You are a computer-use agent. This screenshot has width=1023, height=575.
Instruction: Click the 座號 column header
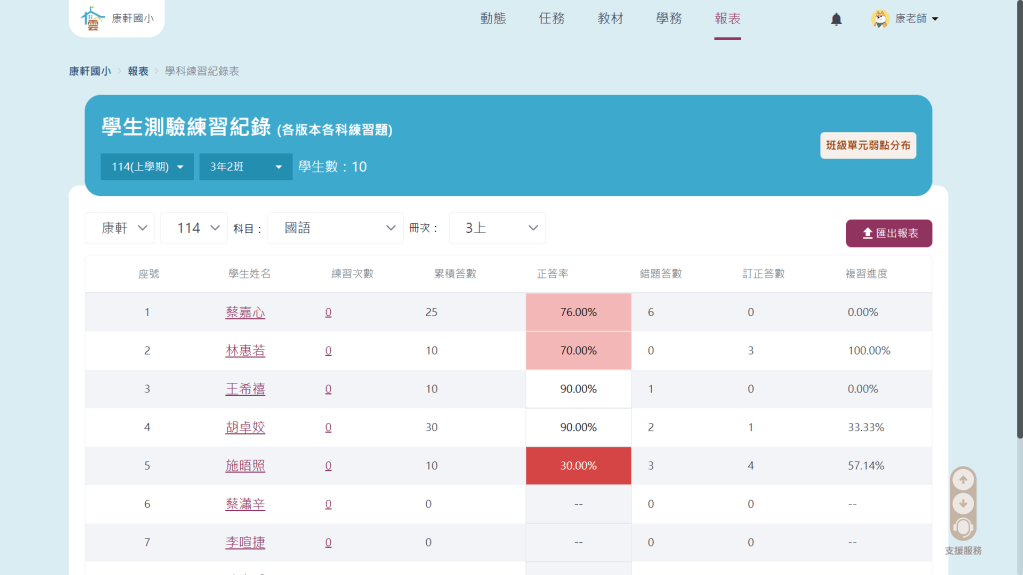[x=149, y=274]
